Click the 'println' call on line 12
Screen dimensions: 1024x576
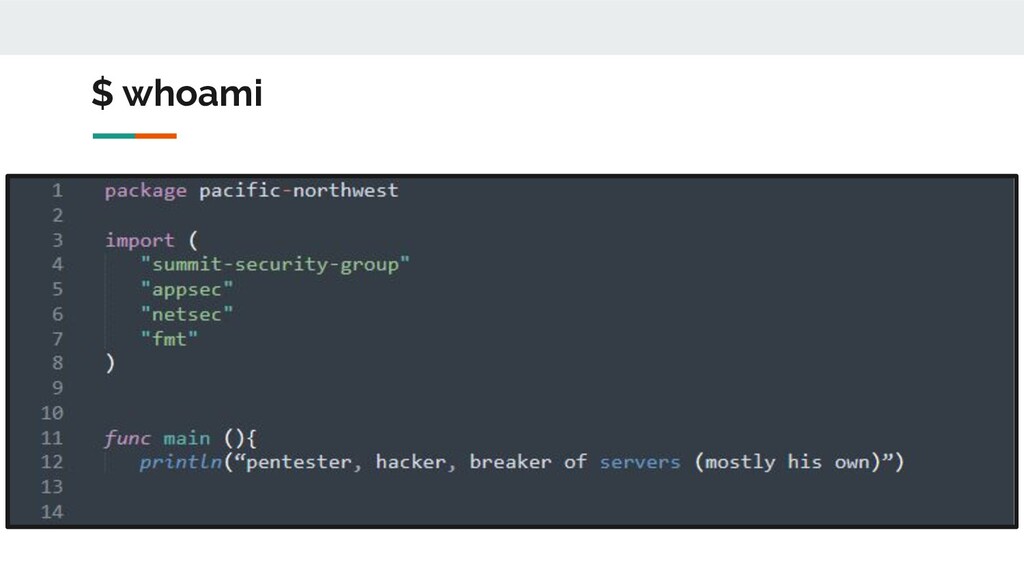coord(180,462)
